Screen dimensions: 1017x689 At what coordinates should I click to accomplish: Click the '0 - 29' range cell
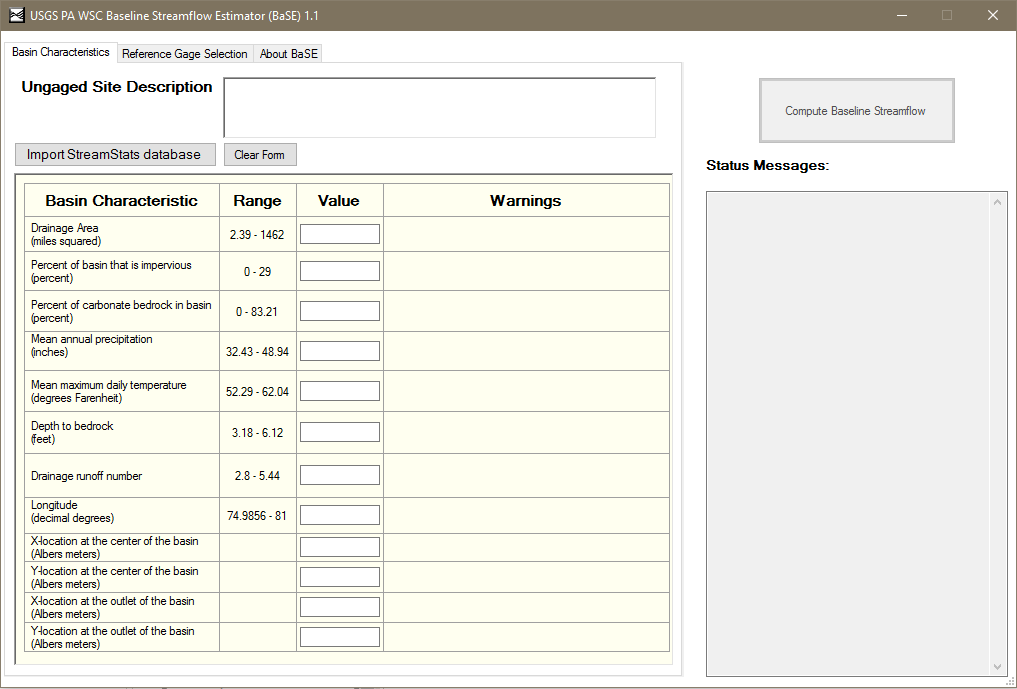point(257,272)
